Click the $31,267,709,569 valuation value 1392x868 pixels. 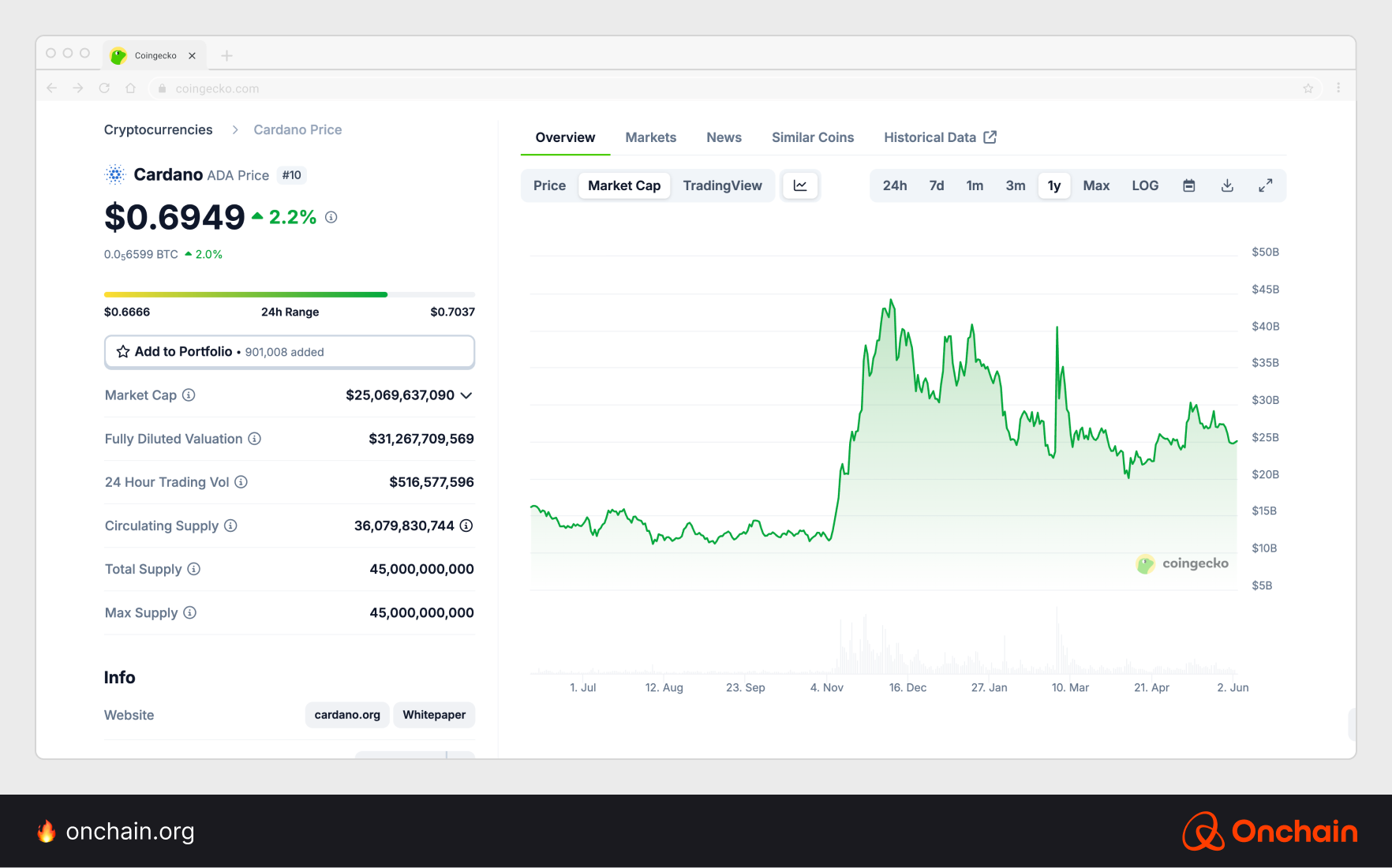[x=421, y=439]
